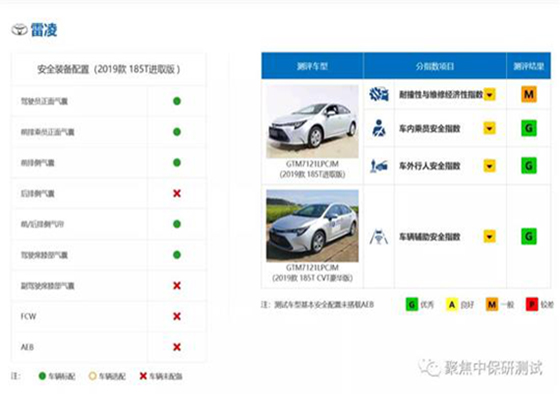Image resolution: width=560 pixels, height=394 pixels.
Task: Click the 耐撞性与维修经济性指数 label
Action: [441, 95]
